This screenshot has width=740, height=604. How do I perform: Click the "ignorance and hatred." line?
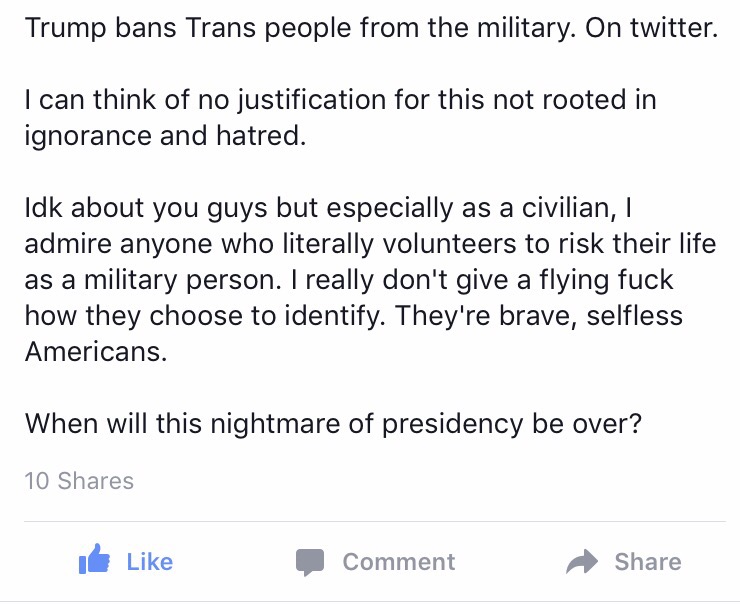166,135
